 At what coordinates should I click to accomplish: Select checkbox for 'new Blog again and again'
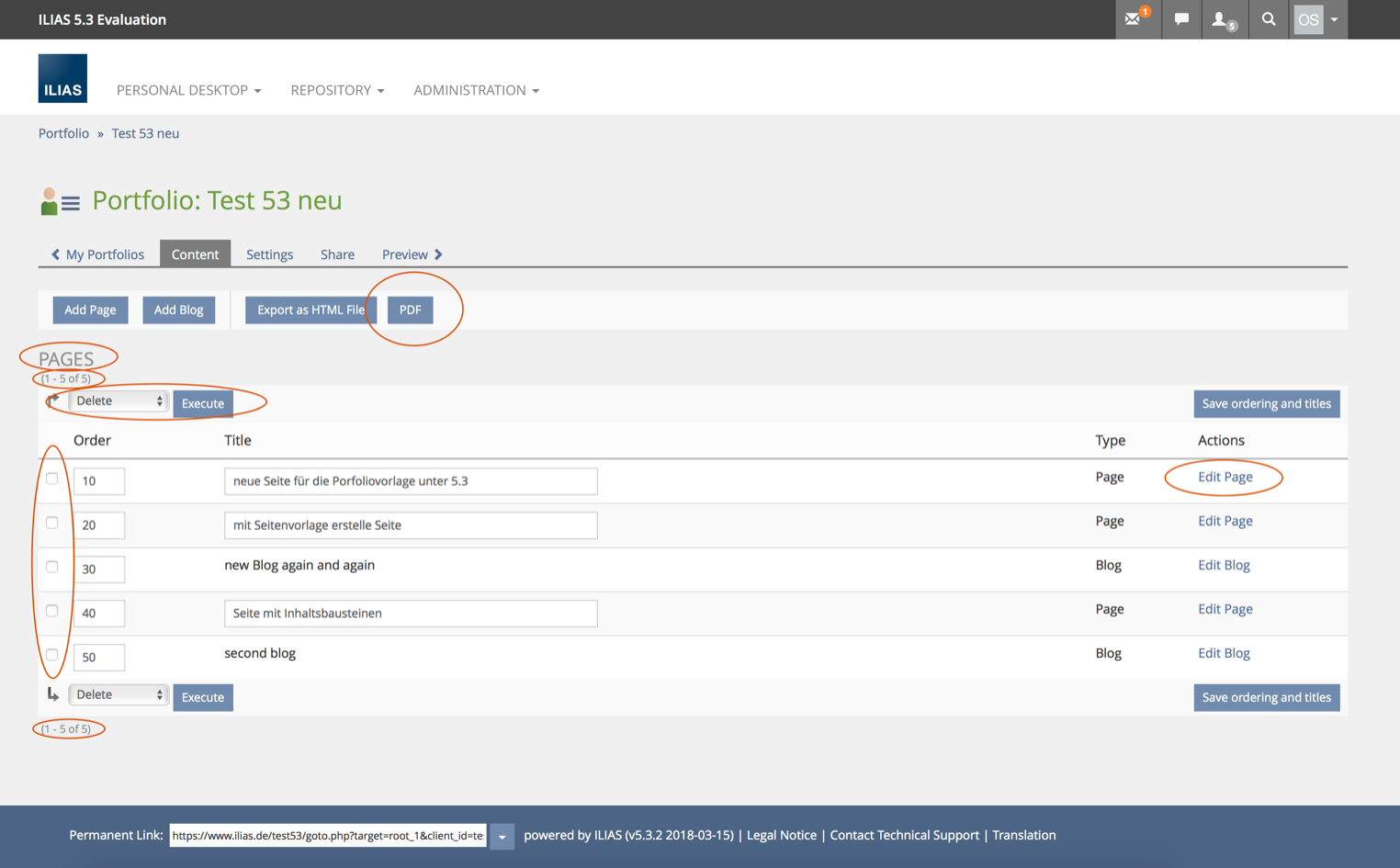click(52, 567)
